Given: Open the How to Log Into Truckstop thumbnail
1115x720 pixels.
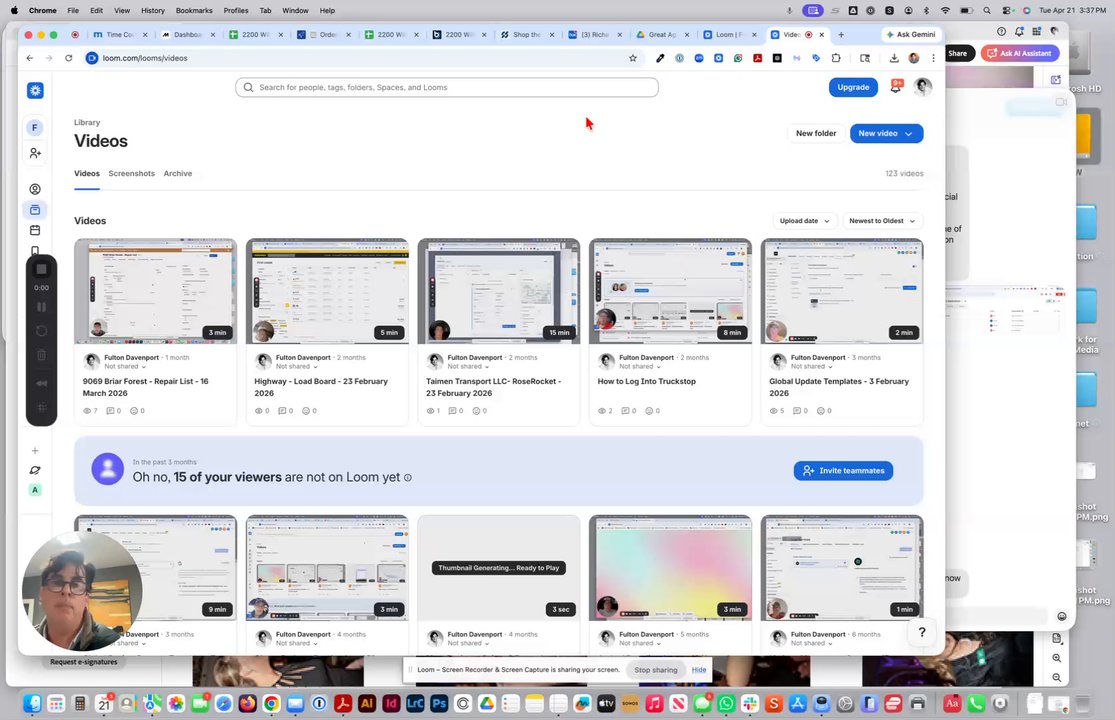Looking at the screenshot, I should tap(670, 291).
